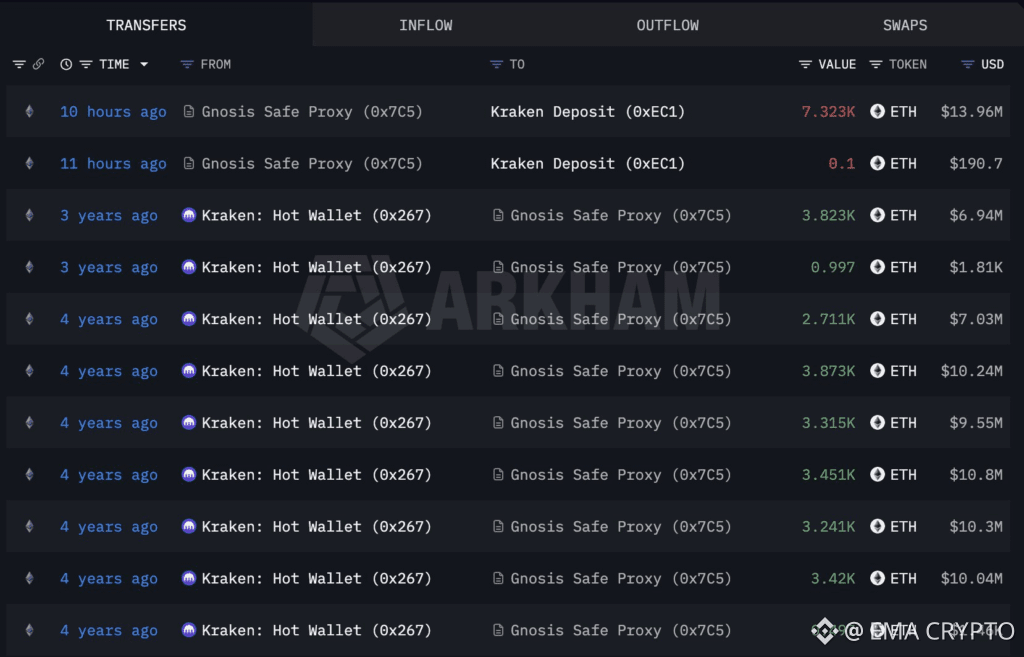
Task: Click Gnosis Safe Proxy recipient in $10.8M row
Action: tap(620, 475)
